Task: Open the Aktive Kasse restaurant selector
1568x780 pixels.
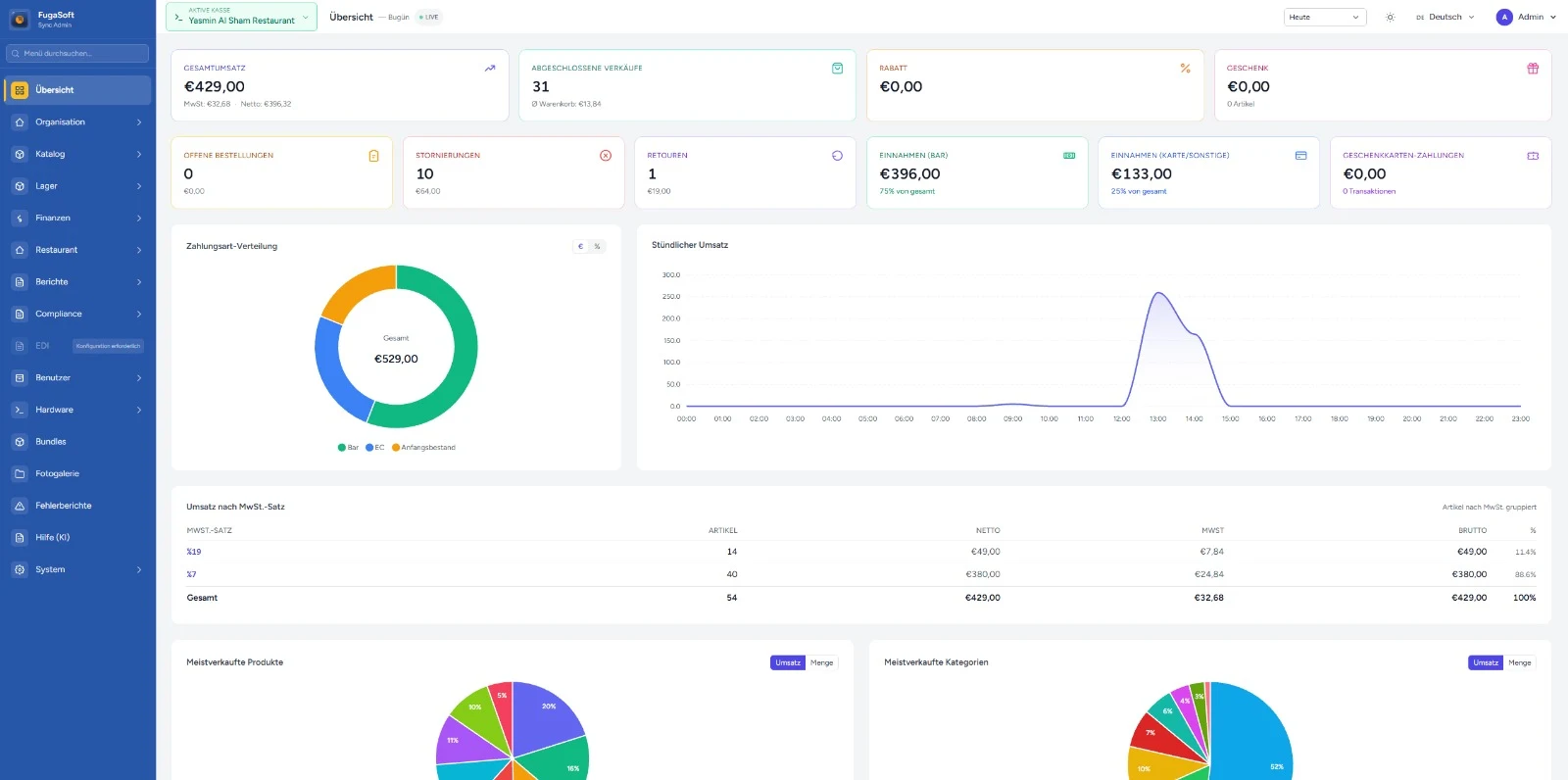Action: coord(241,17)
